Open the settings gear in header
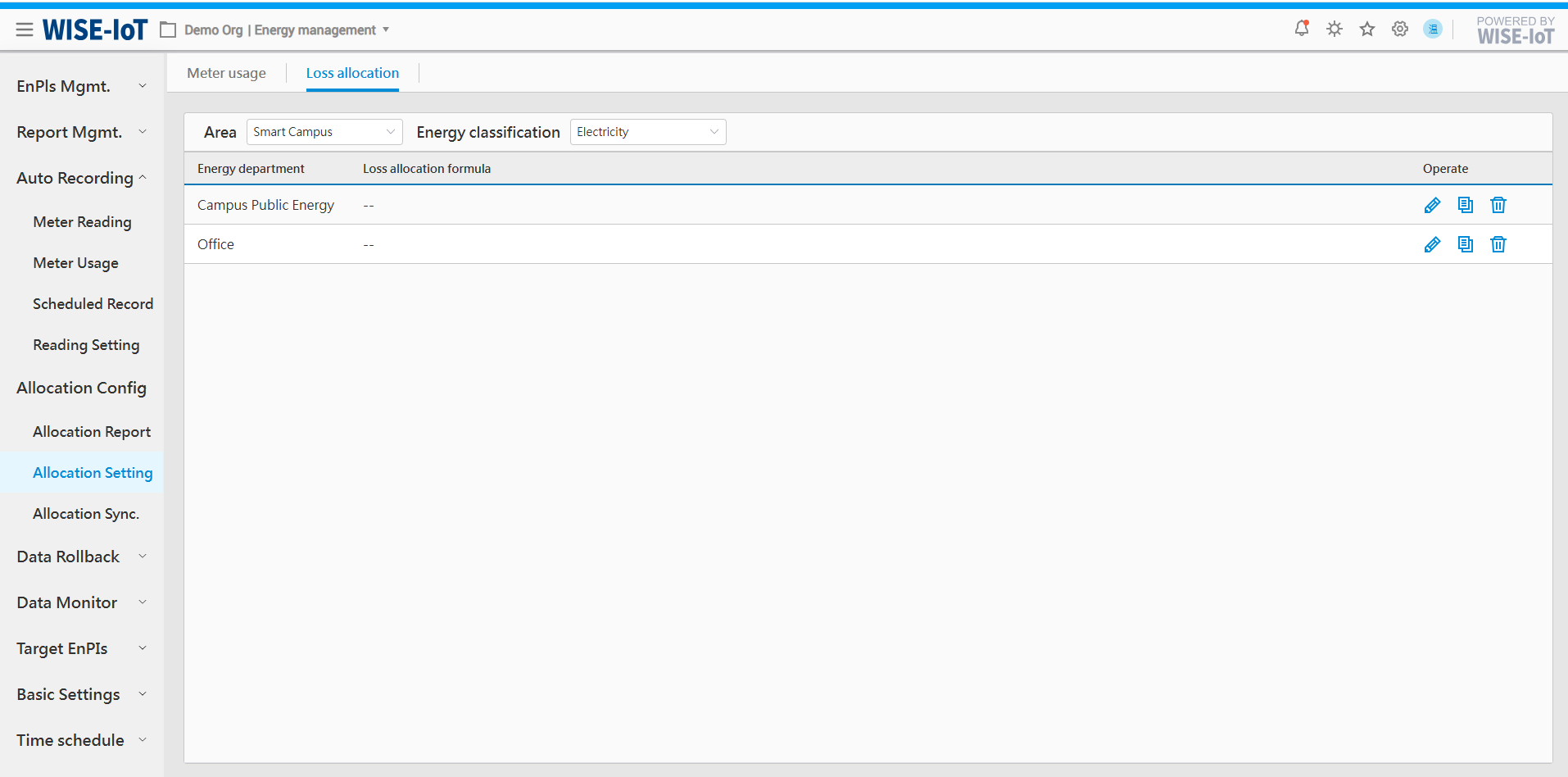Image resolution: width=1568 pixels, height=777 pixels. coord(1400,30)
